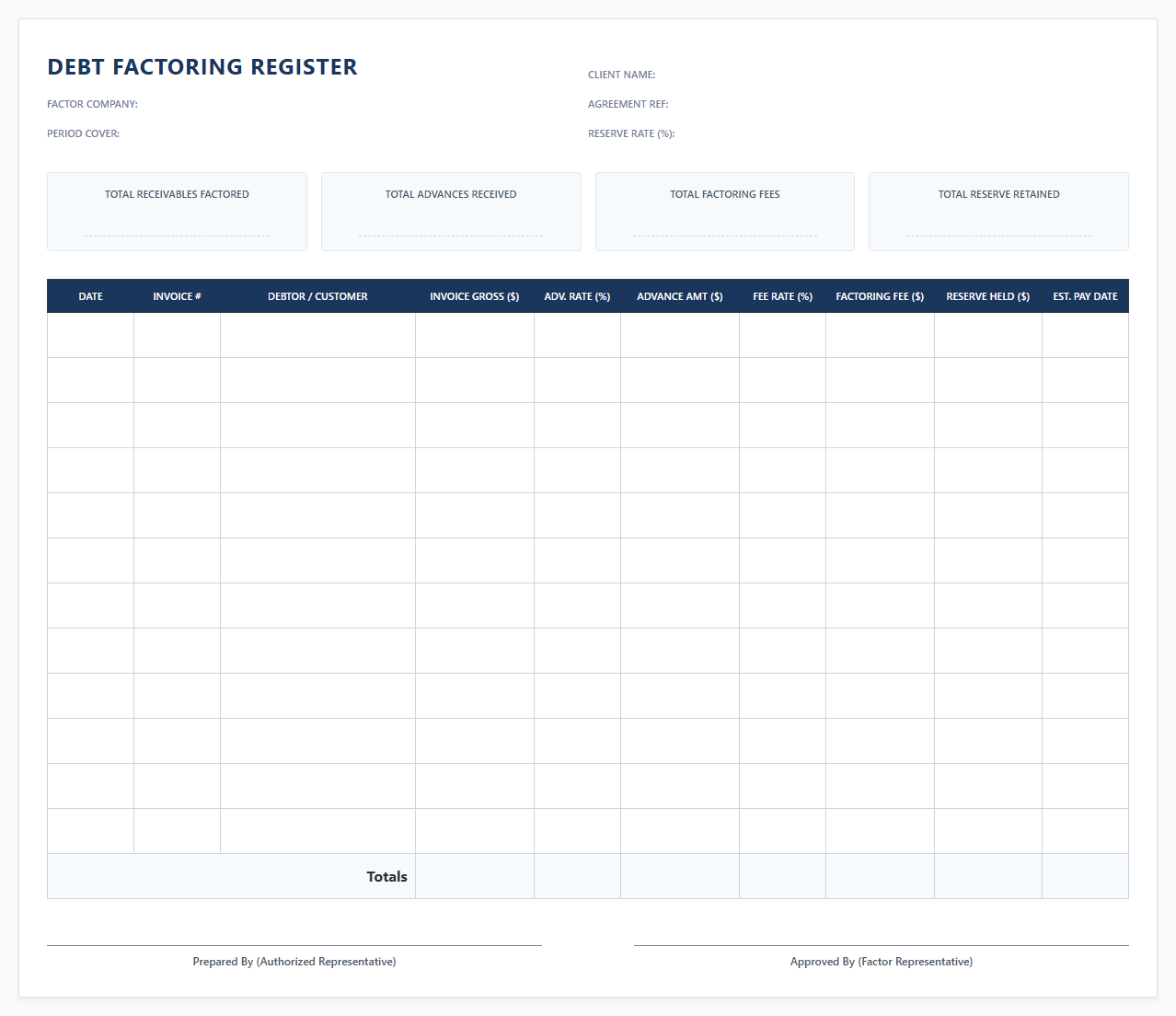Click the Period Cover field label
Screen dimensions: 1176x1016
(83, 133)
